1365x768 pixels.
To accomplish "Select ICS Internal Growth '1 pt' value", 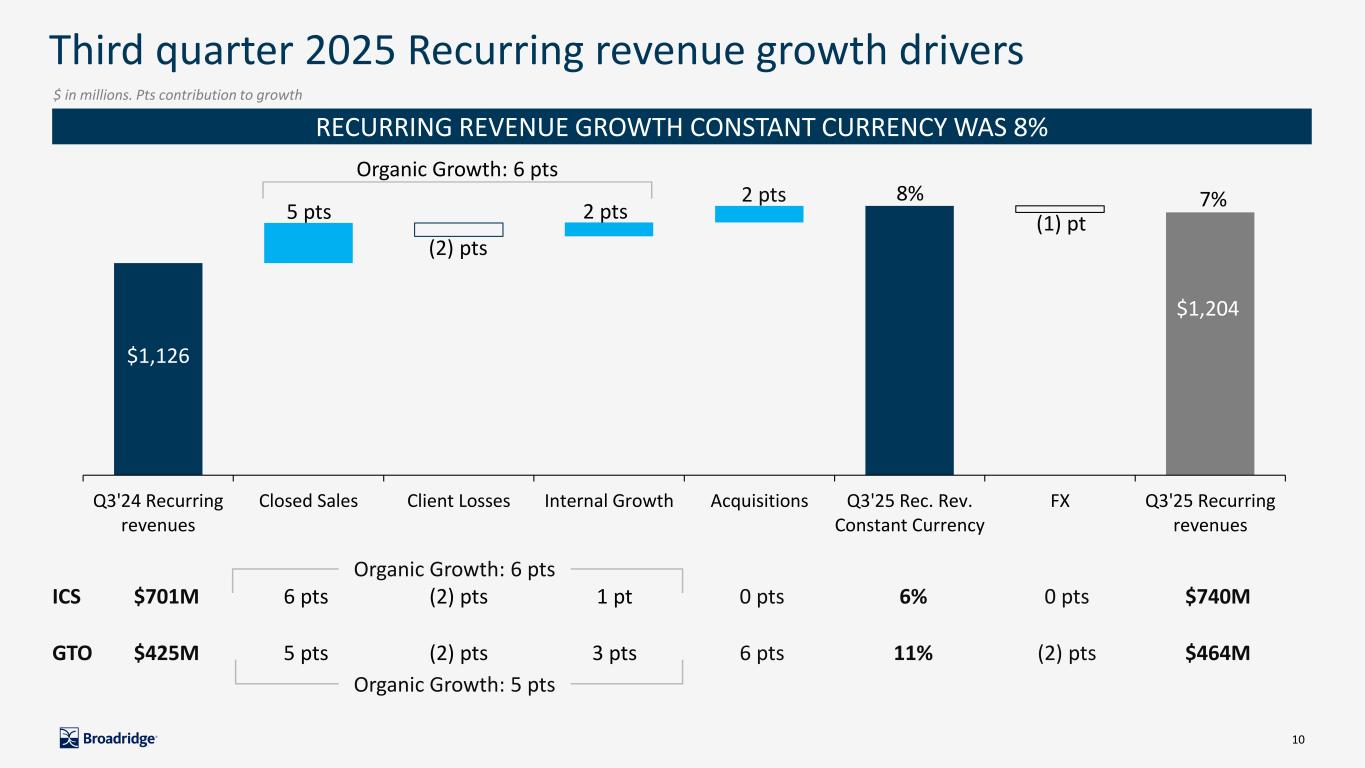I will coord(612,597).
